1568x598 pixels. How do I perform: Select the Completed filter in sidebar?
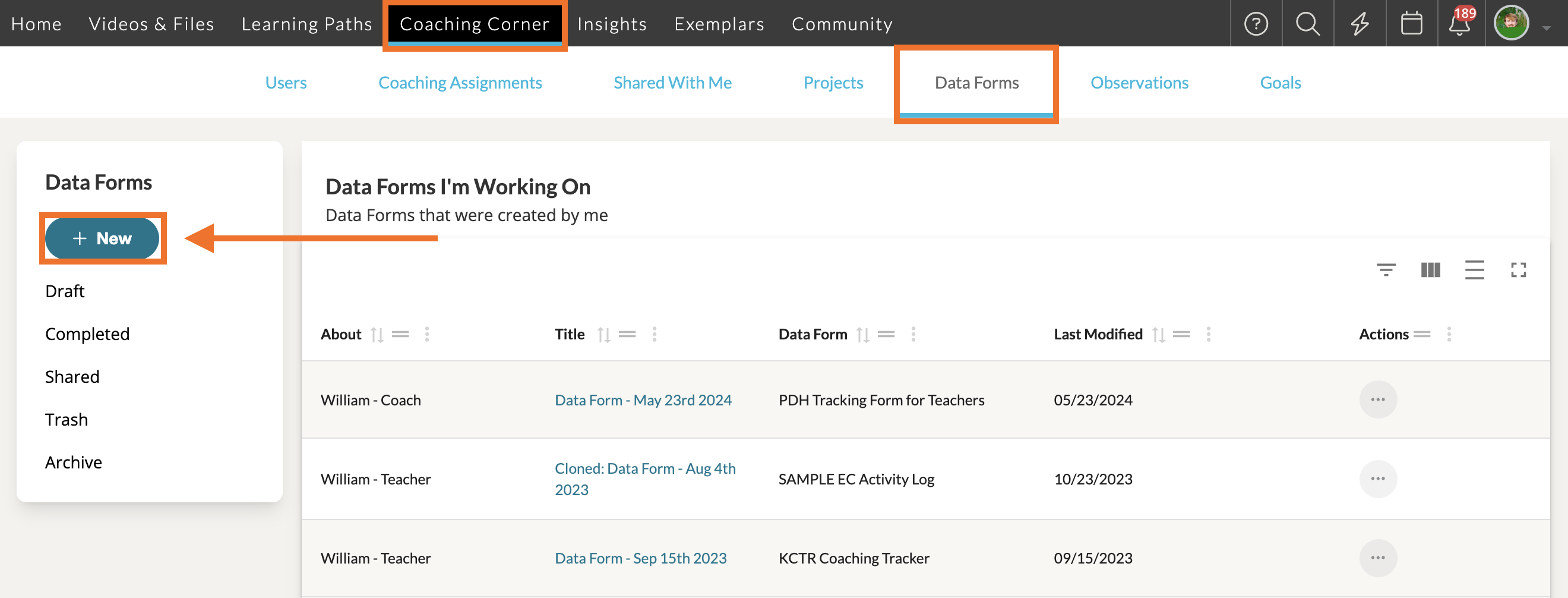click(x=87, y=333)
